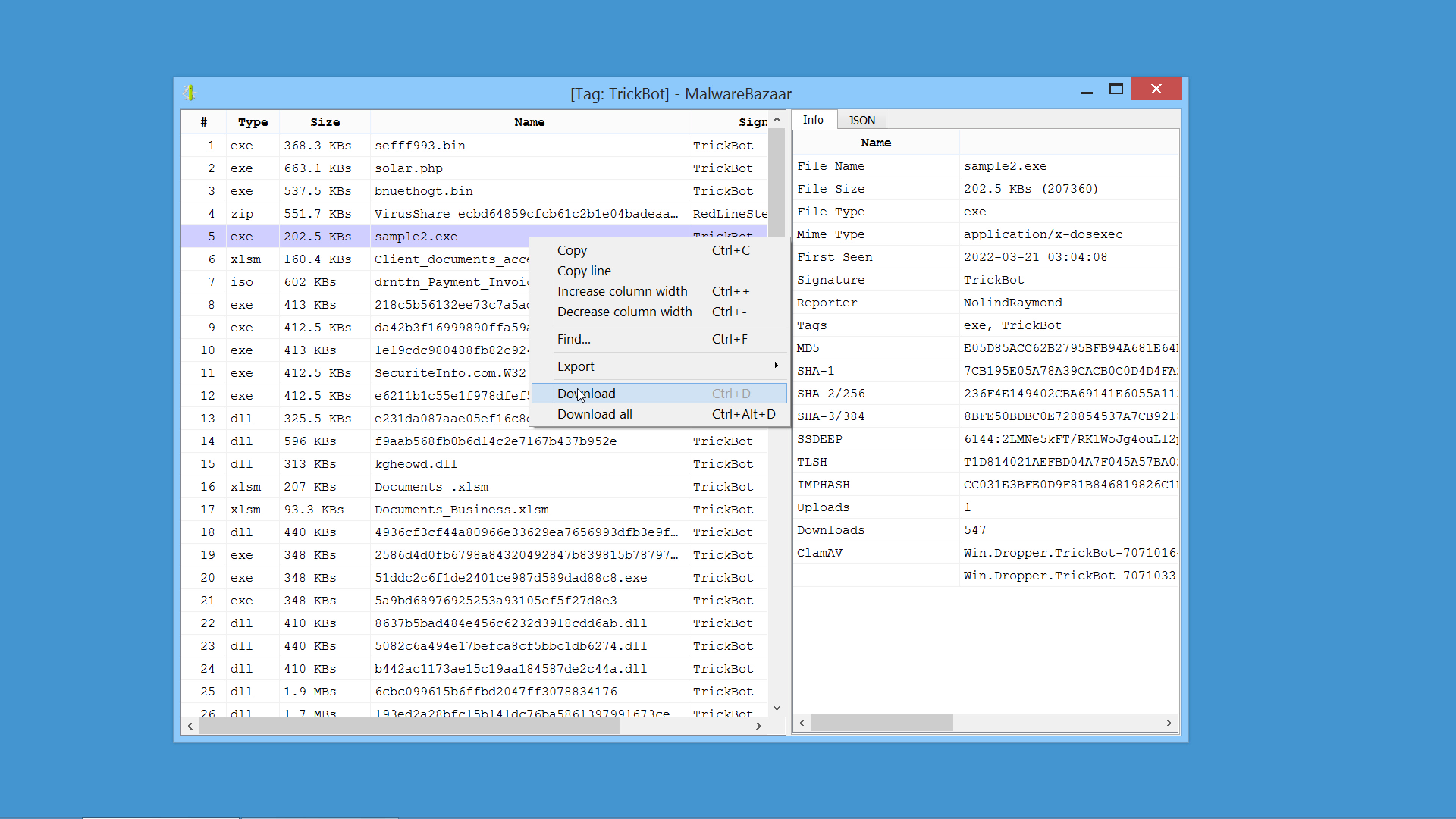Select row sefff993.bin
This screenshot has width=1456, height=819.
click(475, 146)
